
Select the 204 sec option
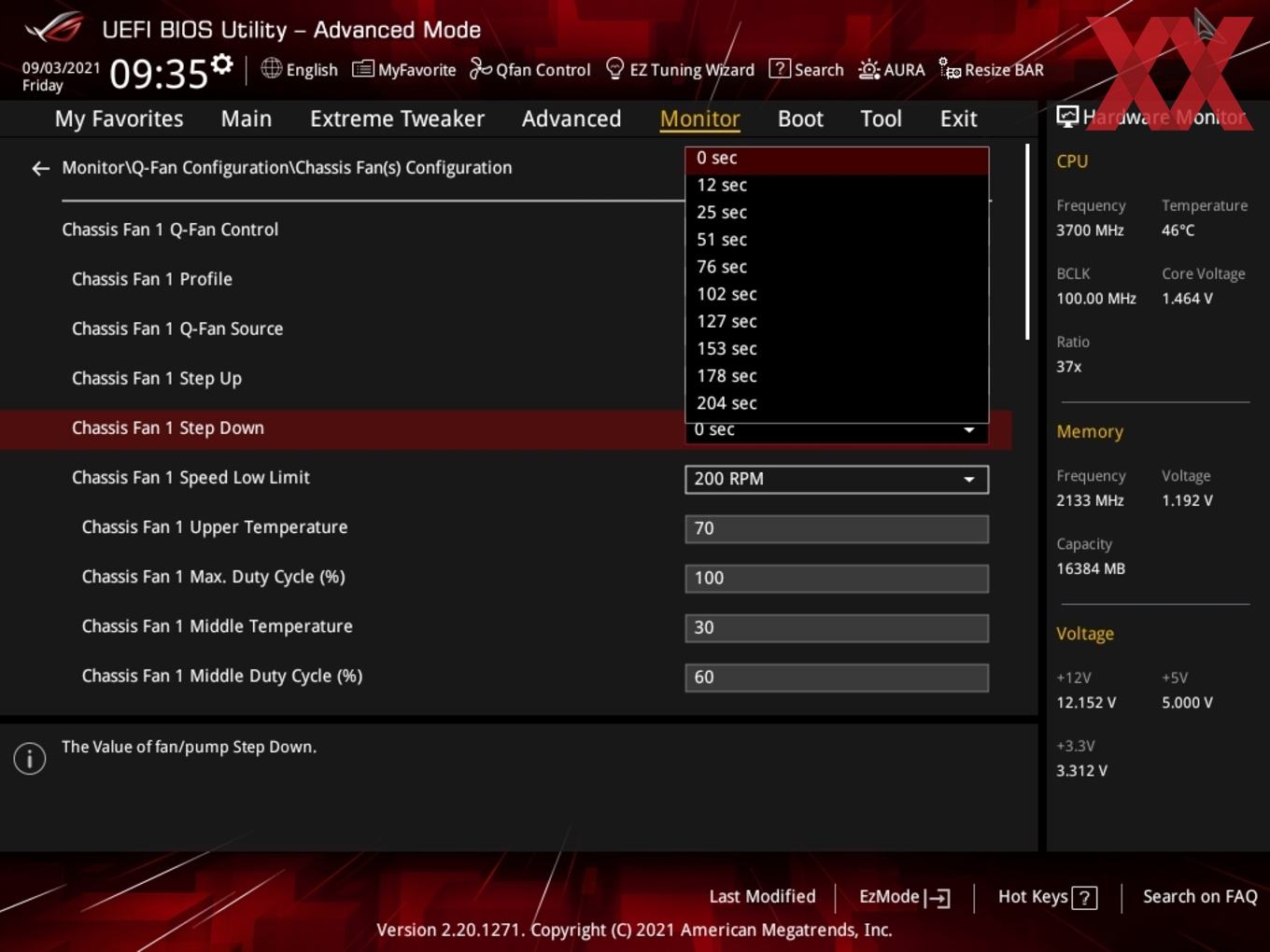(837, 403)
